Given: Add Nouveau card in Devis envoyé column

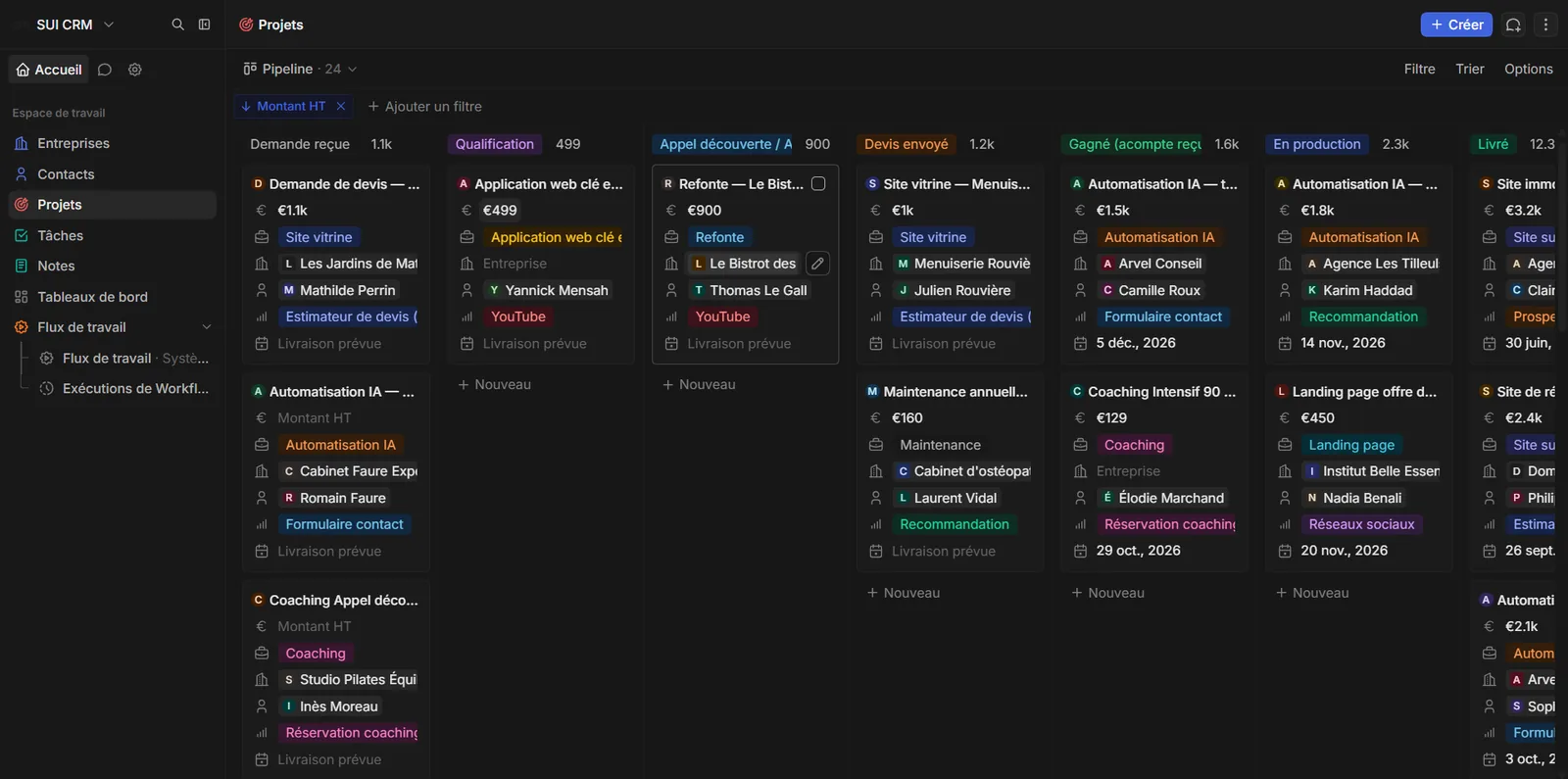Looking at the screenshot, I should click(x=903, y=593).
